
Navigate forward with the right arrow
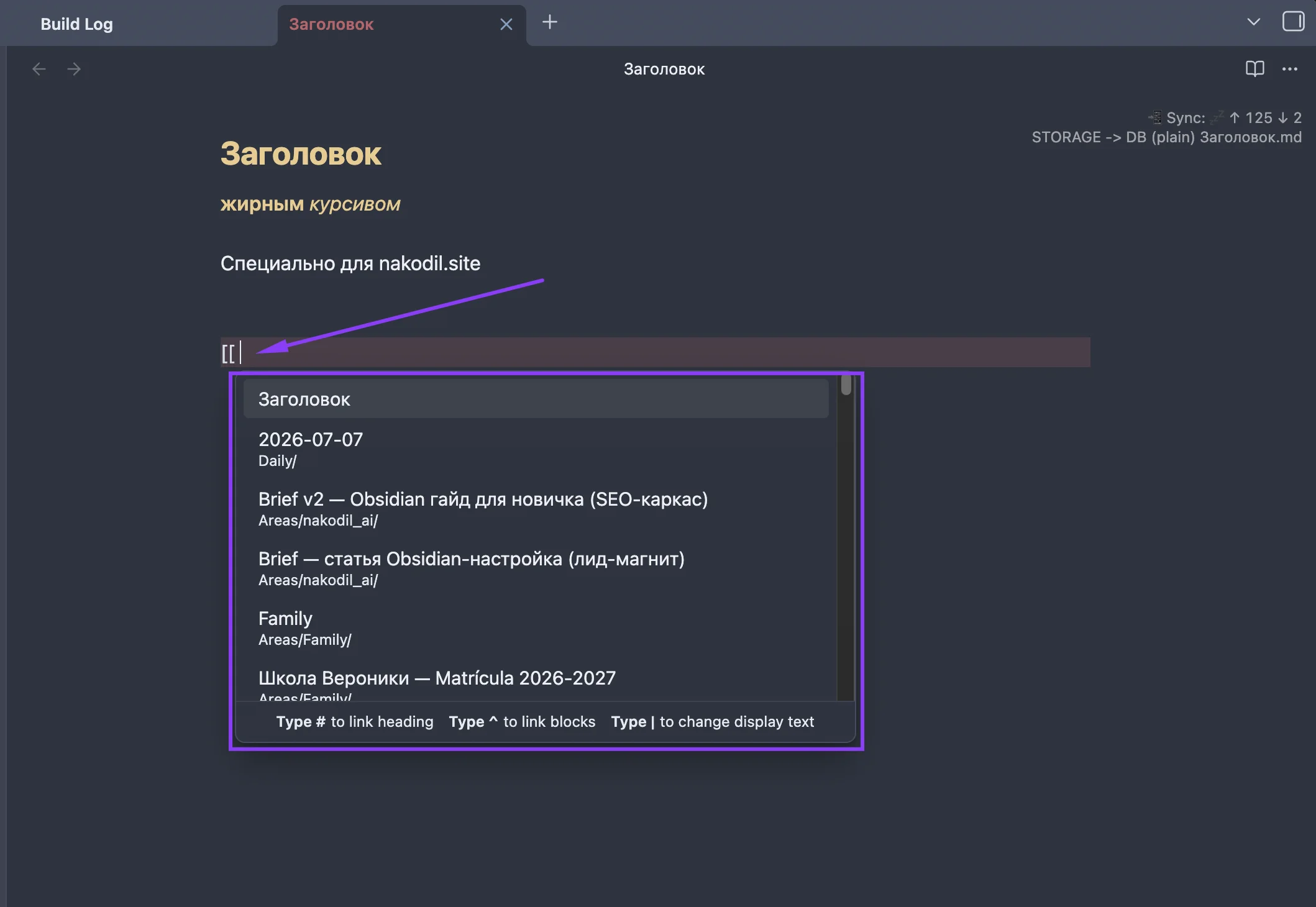click(x=74, y=69)
